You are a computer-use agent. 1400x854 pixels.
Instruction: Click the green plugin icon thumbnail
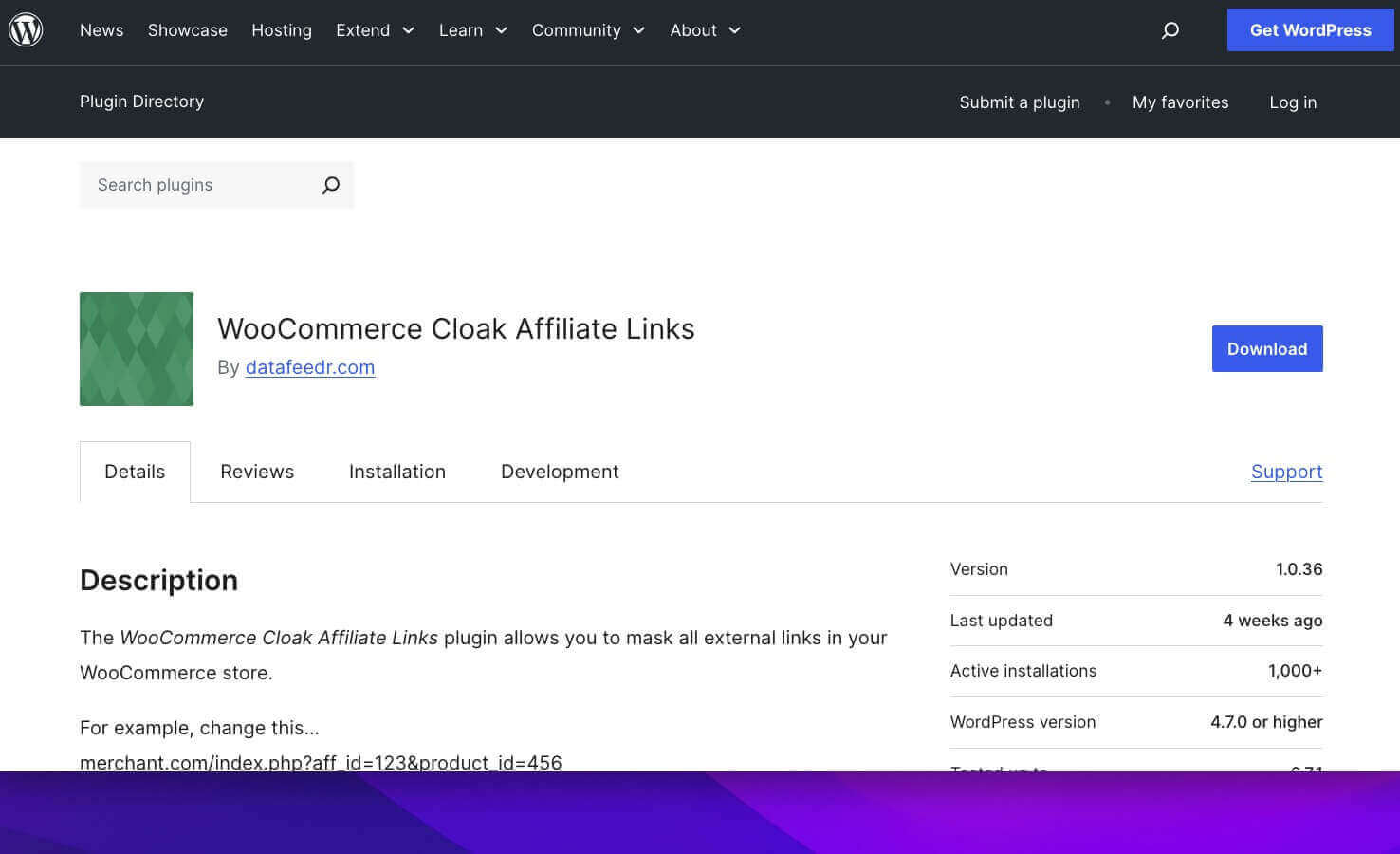136,348
